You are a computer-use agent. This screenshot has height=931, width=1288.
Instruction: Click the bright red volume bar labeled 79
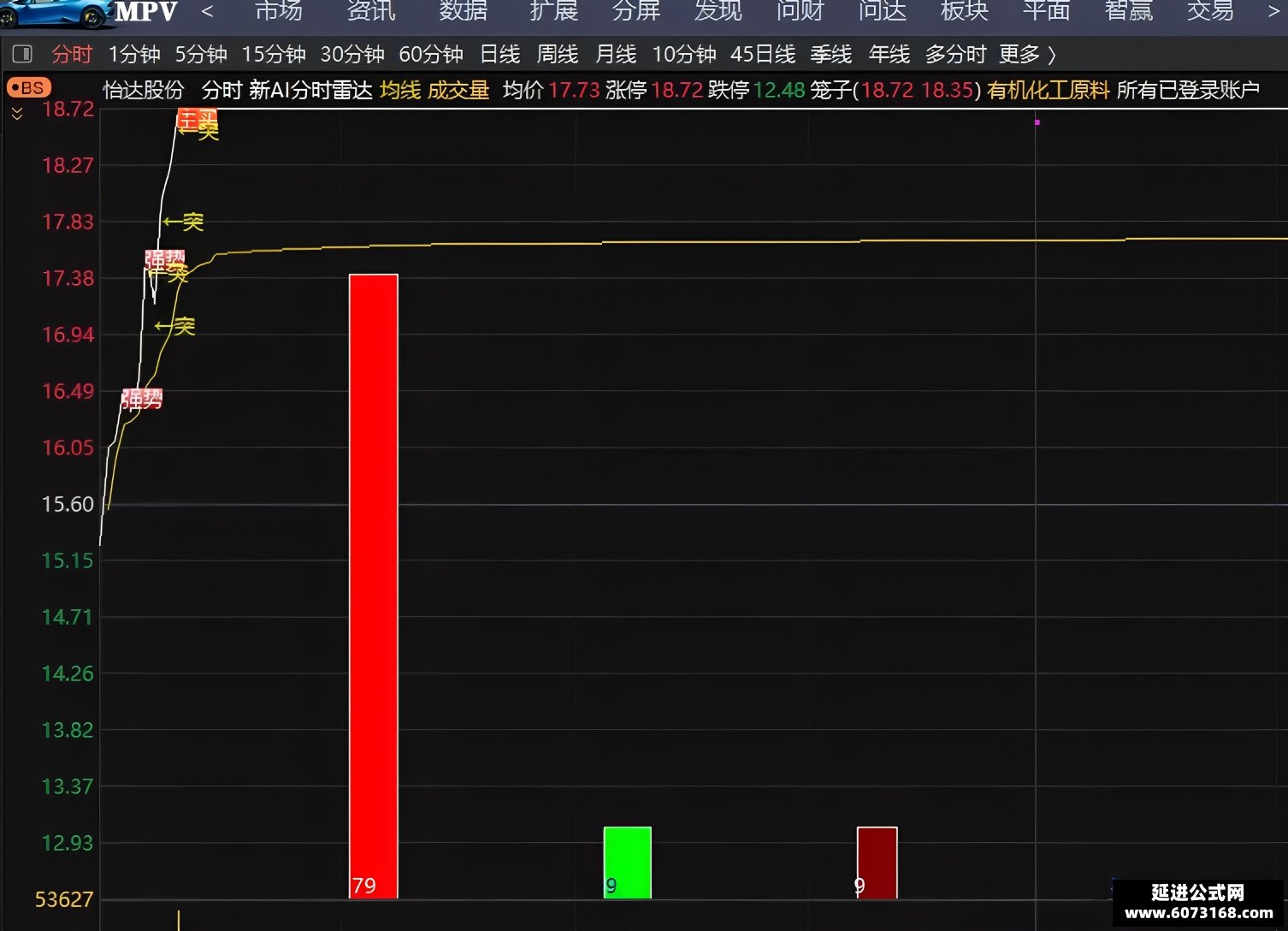pyautogui.click(x=374, y=586)
